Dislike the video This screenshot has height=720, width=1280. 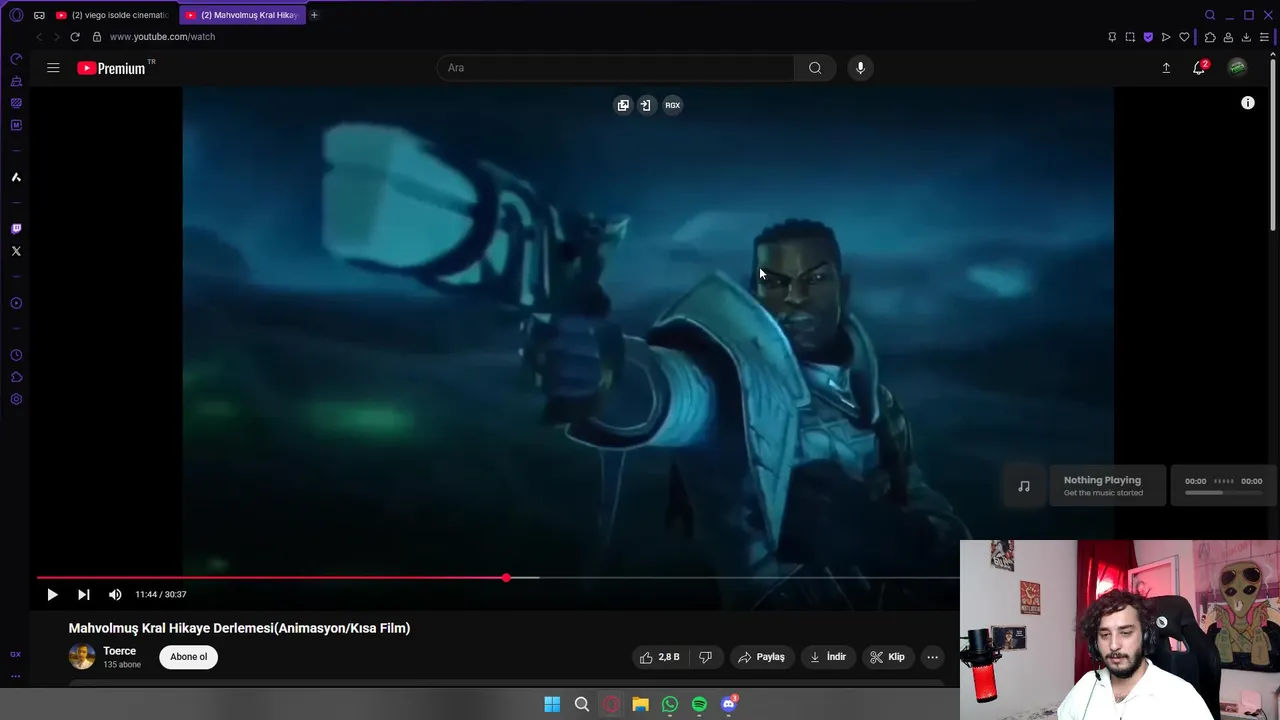pos(705,657)
